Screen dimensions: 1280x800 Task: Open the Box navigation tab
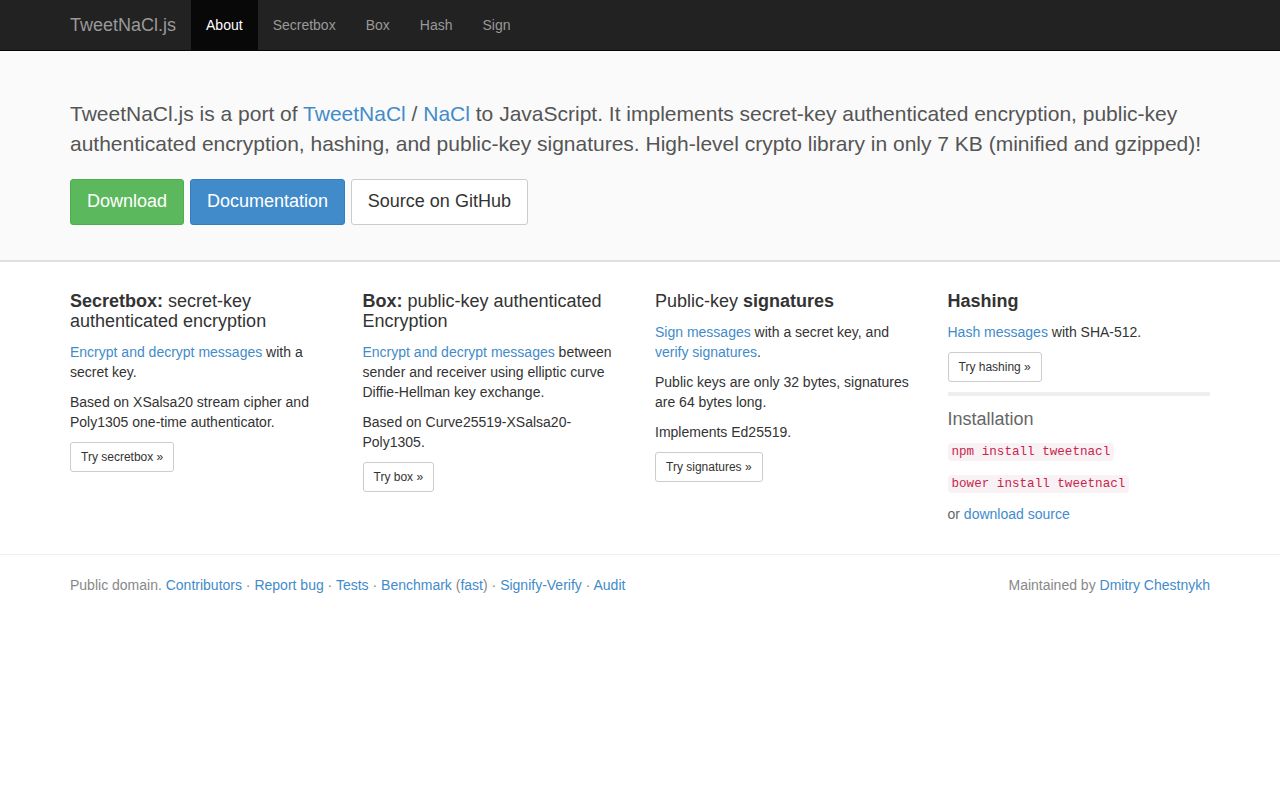[378, 25]
